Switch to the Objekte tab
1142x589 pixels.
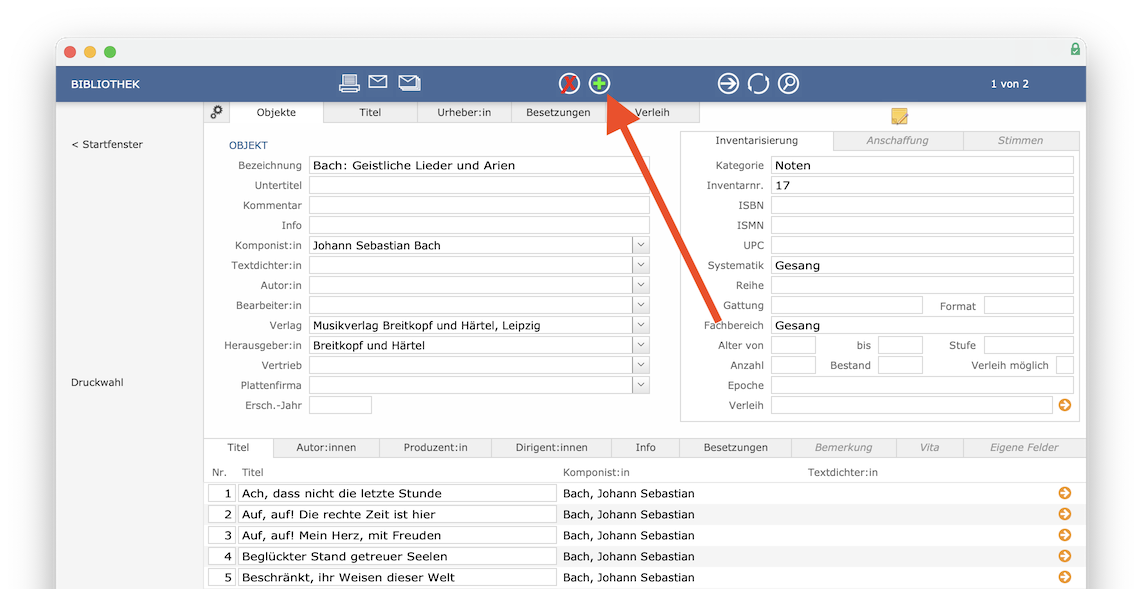click(276, 112)
